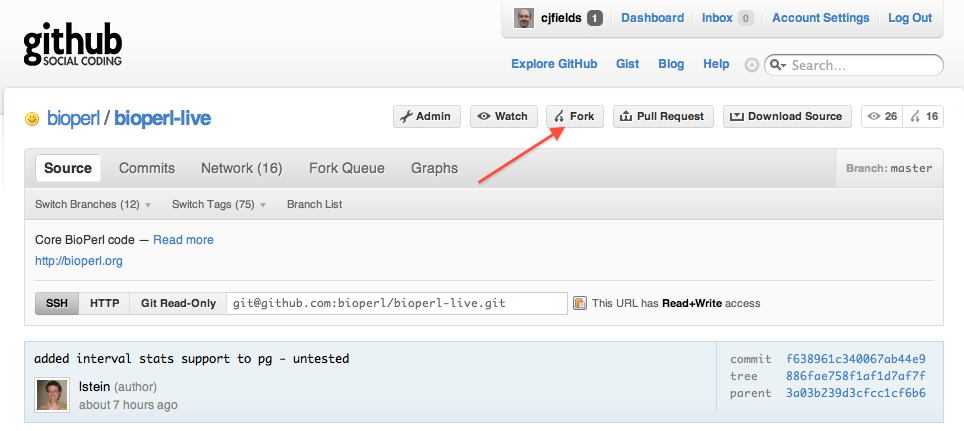Click the clipboard copy URL icon
964x431 pixels.
coord(579,302)
